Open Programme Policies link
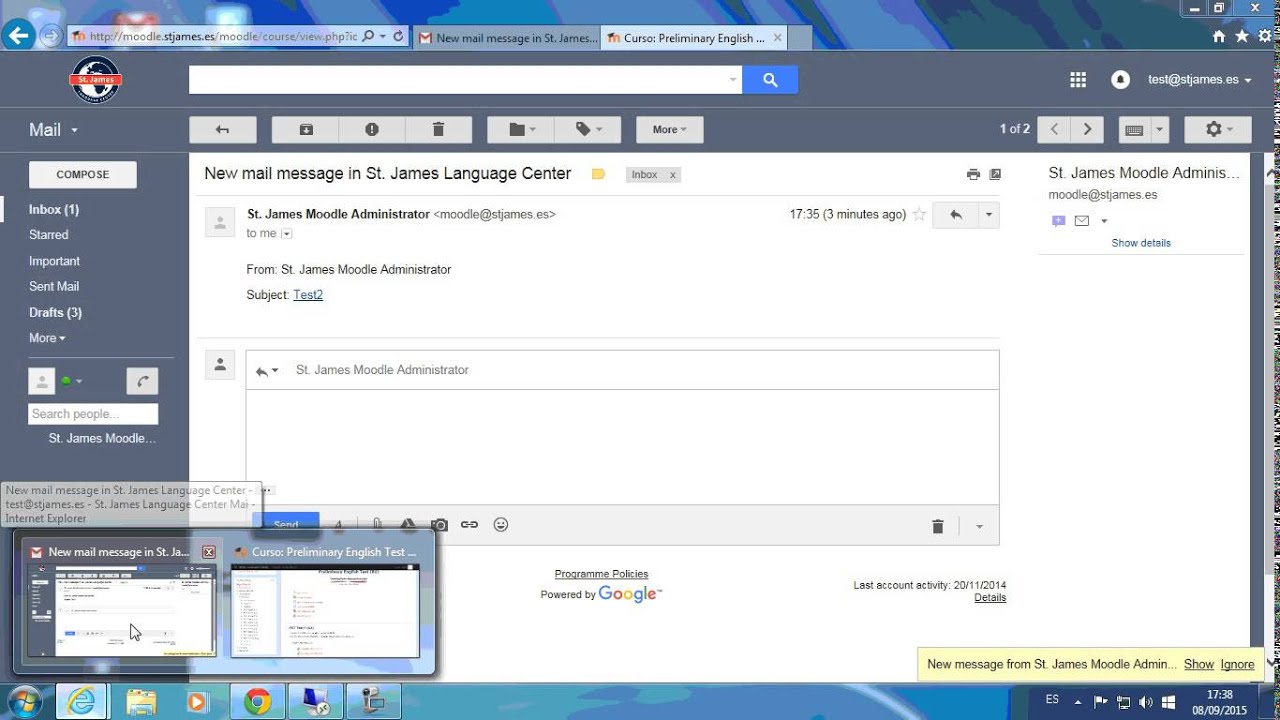 [x=601, y=574]
